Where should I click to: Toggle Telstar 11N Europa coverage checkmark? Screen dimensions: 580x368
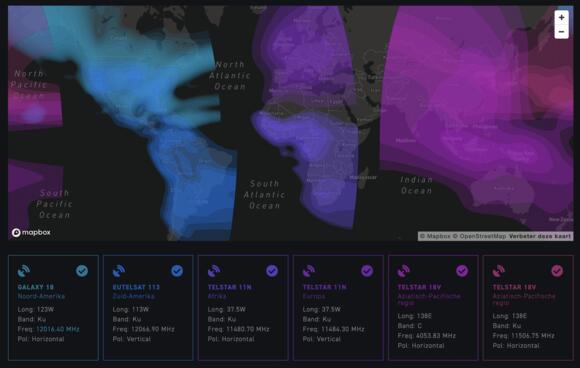coord(367,271)
